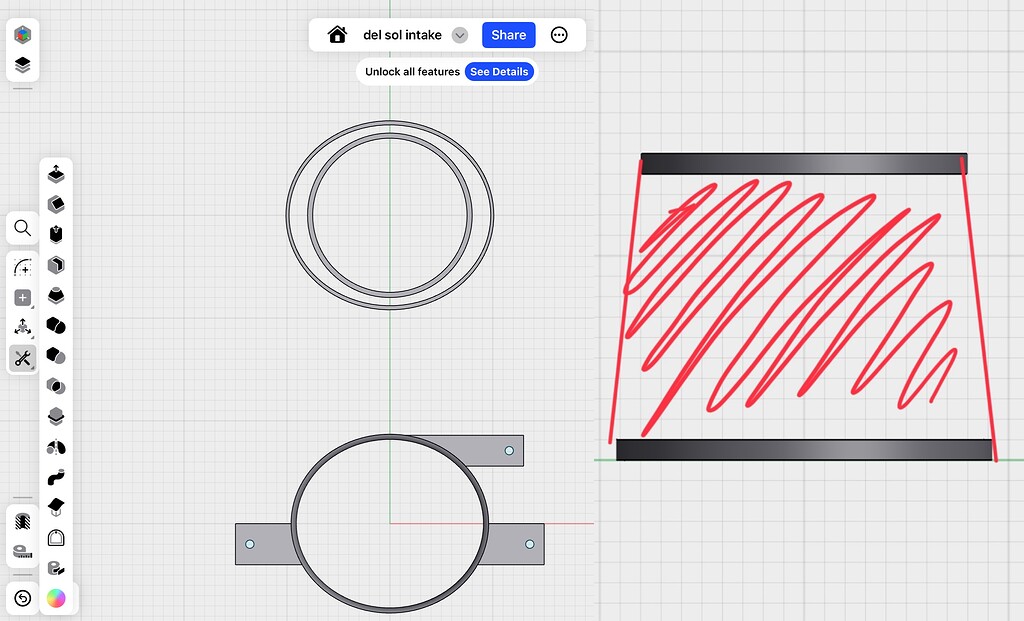The image size is (1024, 621).
Task: Select the Transform tool with arrows icon
Action: coord(22,326)
